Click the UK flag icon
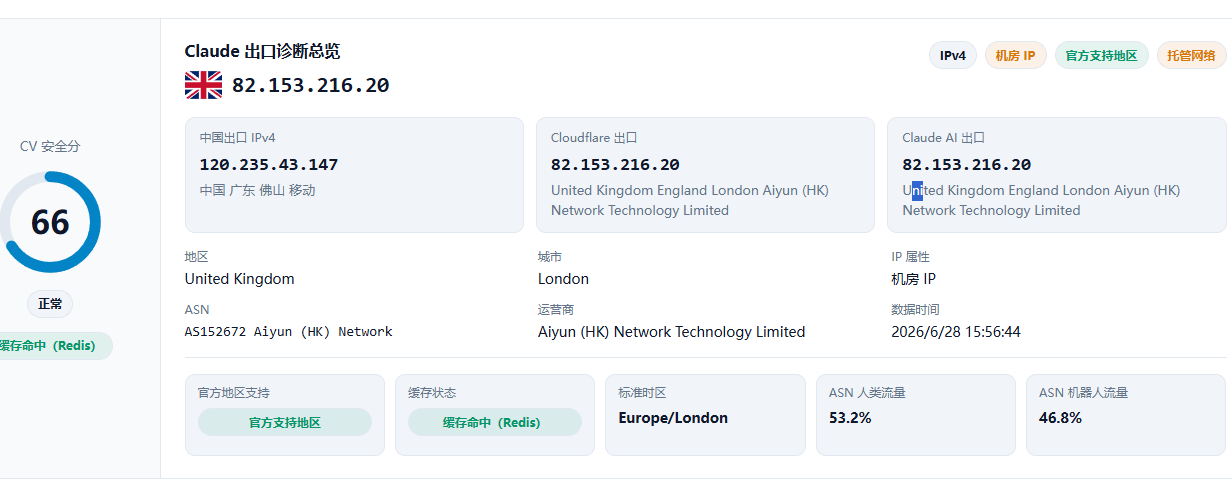 pos(203,85)
